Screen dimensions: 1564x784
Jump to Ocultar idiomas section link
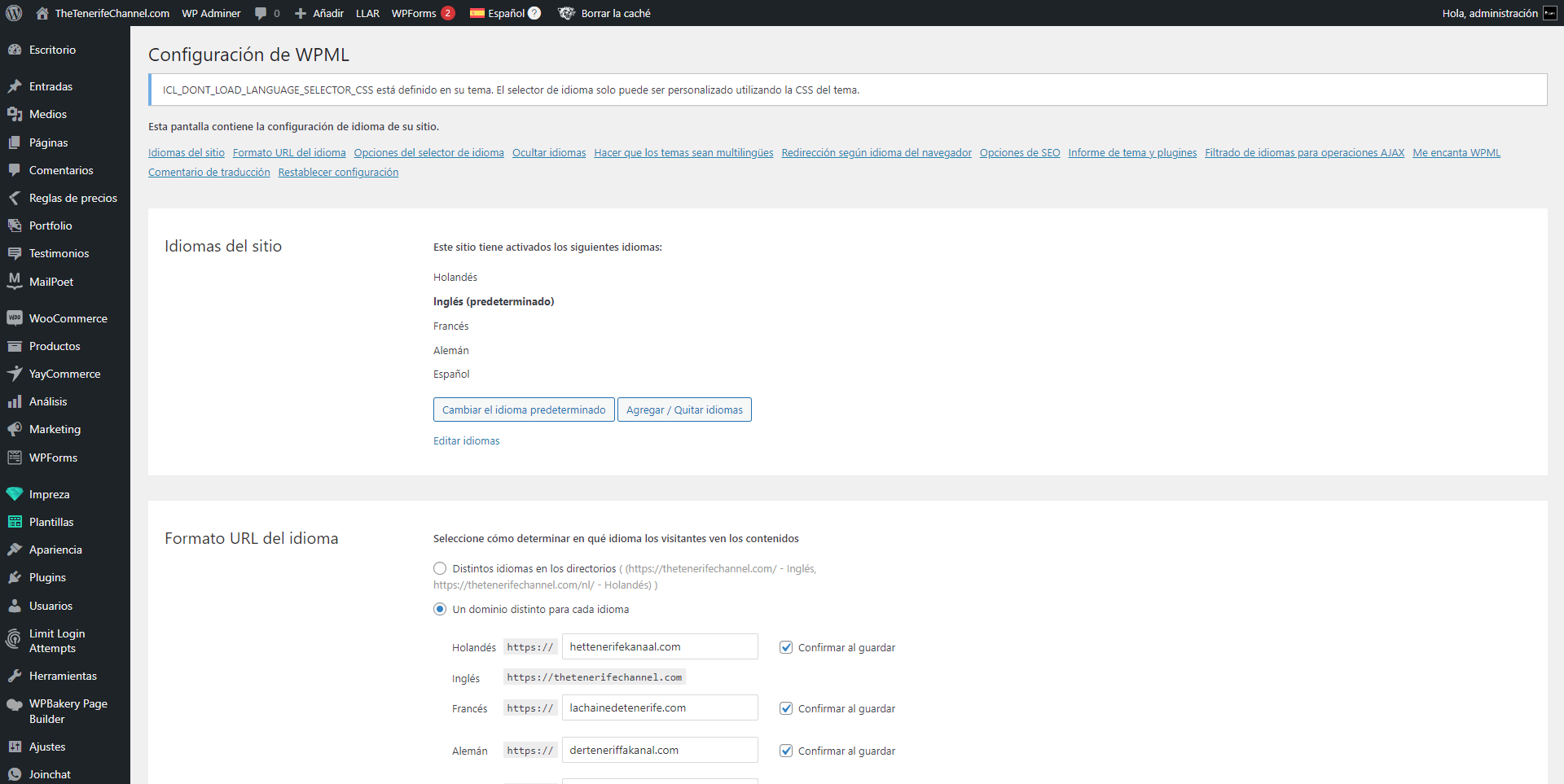click(549, 152)
